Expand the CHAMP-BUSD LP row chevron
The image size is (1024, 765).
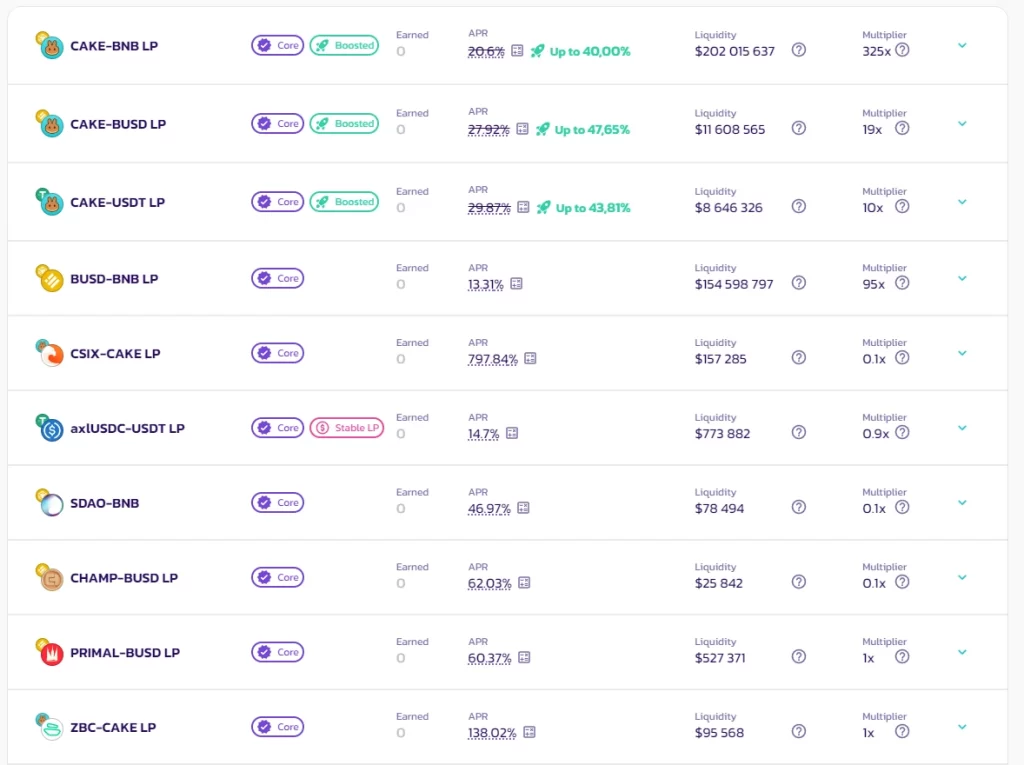point(962,578)
